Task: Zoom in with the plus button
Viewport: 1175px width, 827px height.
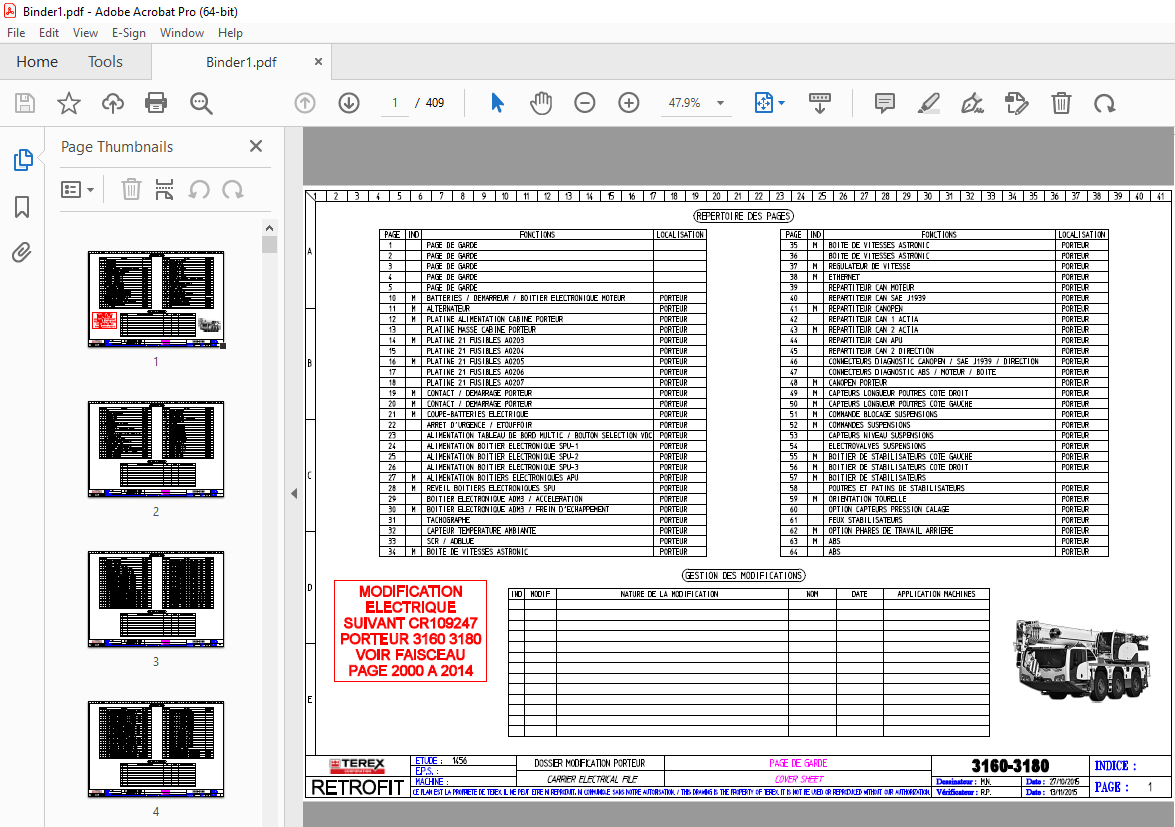Action: click(x=629, y=103)
